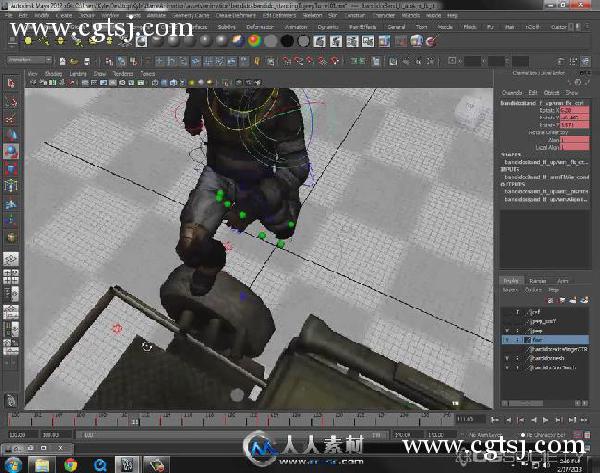Open the Create menu
600x473 pixels.
64,16
